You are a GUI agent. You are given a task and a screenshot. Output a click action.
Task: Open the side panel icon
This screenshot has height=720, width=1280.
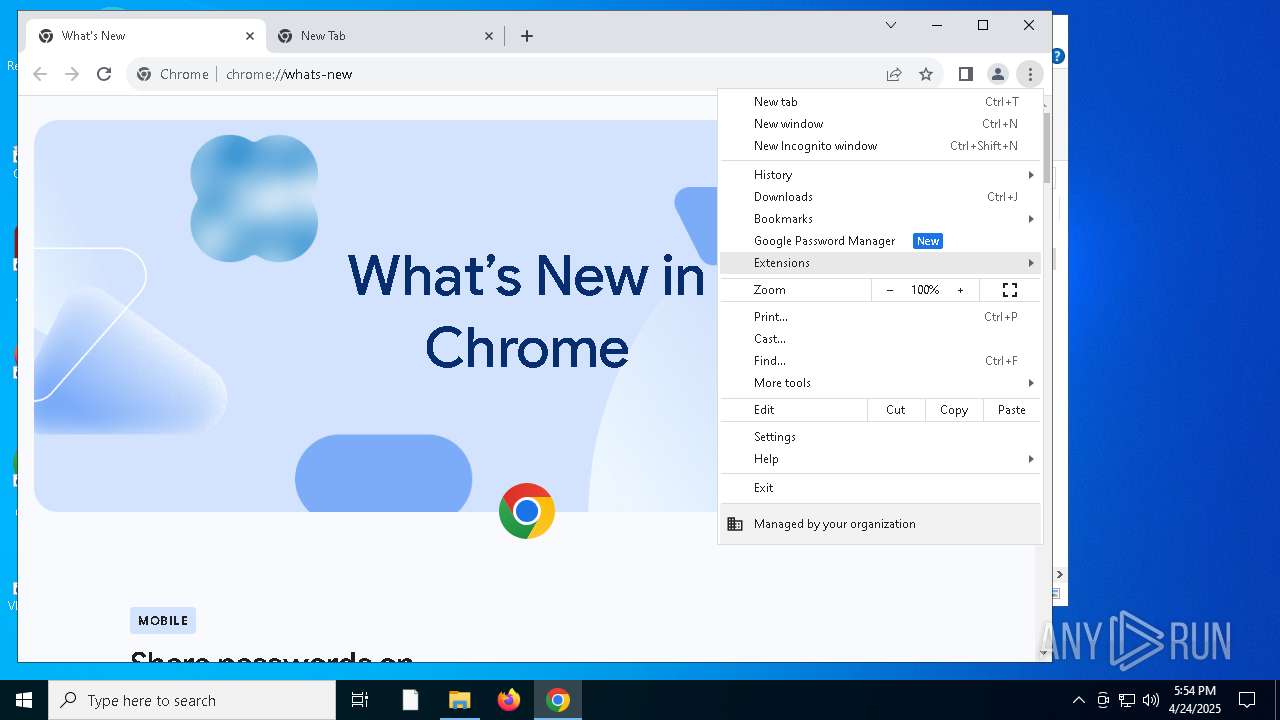(x=965, y=74)
